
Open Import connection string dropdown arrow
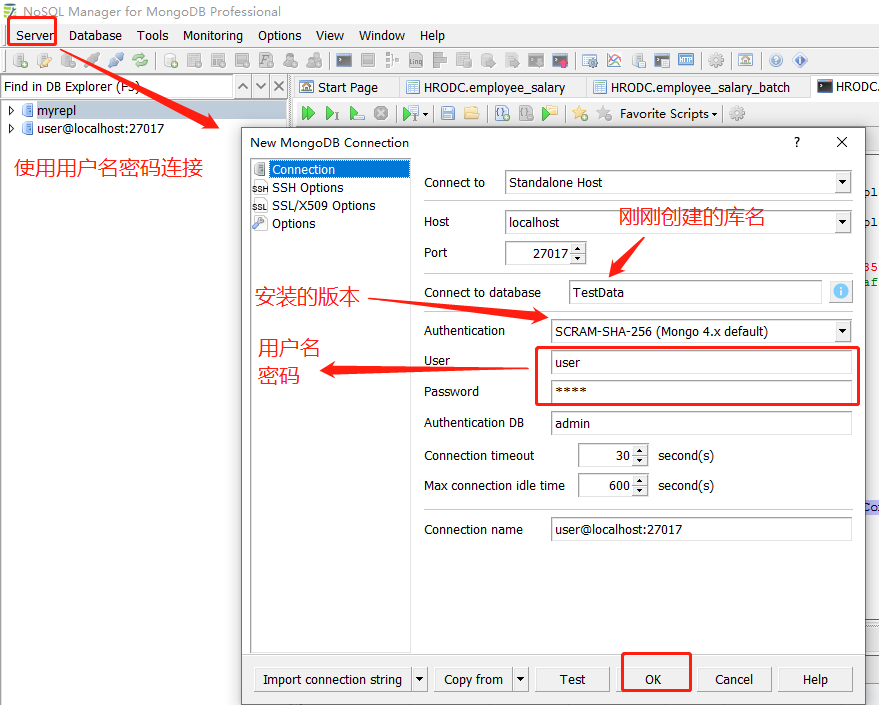coord(419,679)
